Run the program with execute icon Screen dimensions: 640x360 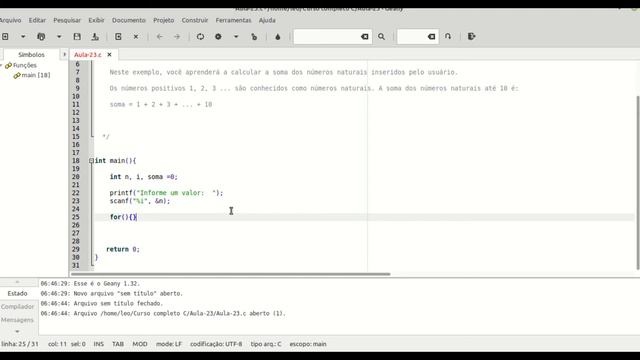tap(254, 37)
